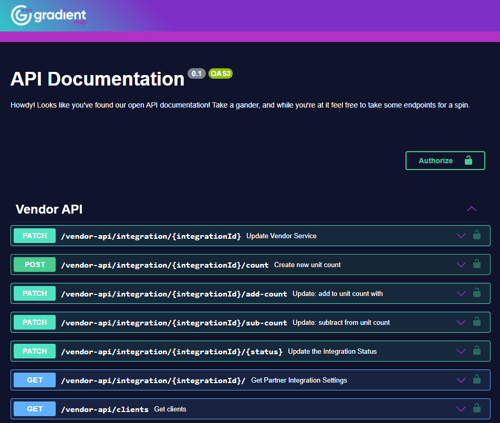Open the Authorize dialog
The width and height of the screenshot is (500, 423).
445,161
